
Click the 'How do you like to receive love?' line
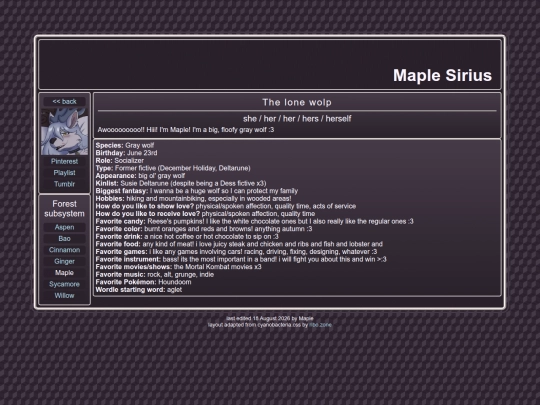click(205, 214)
